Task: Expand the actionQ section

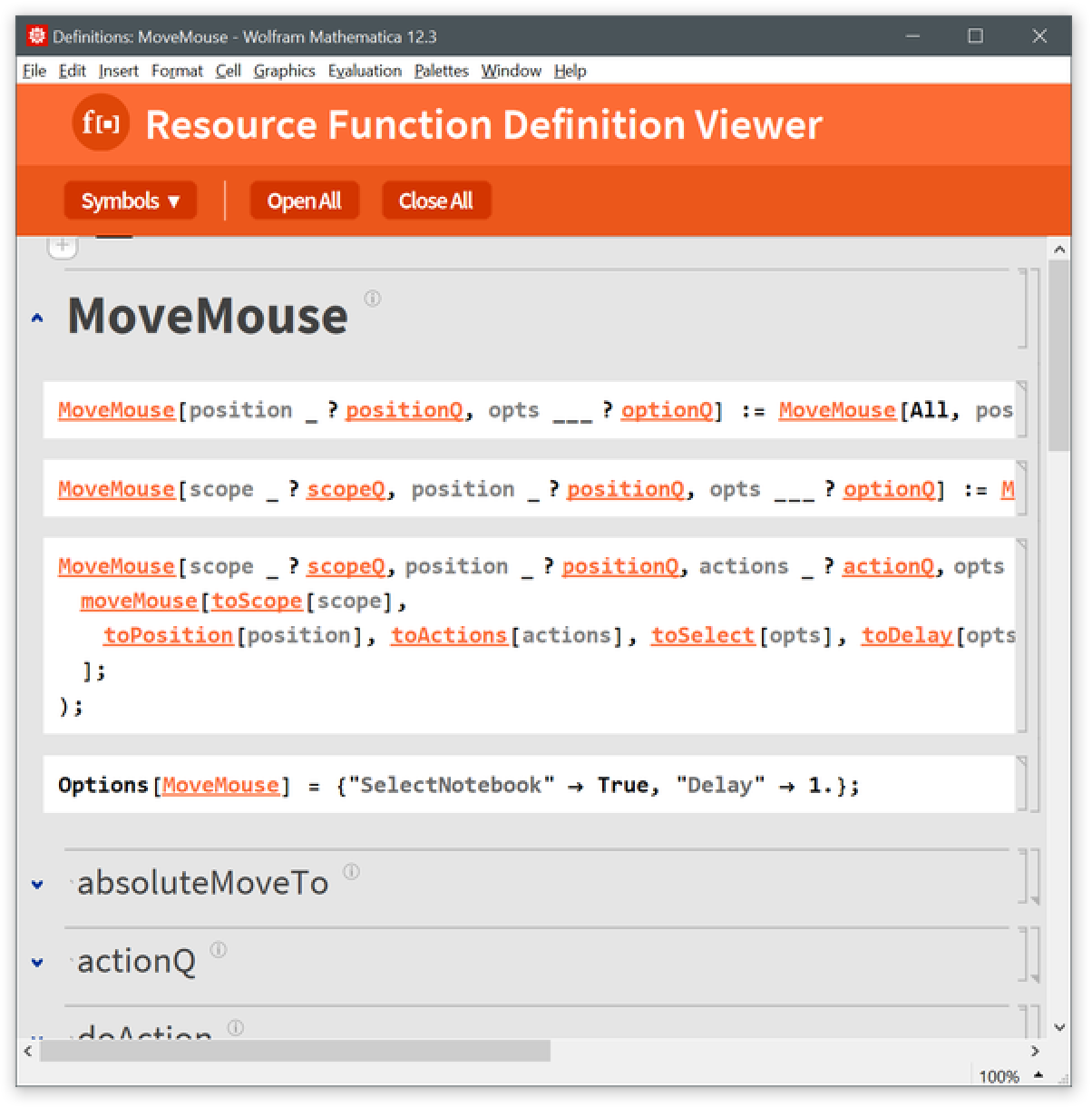Action: [37, 962]
